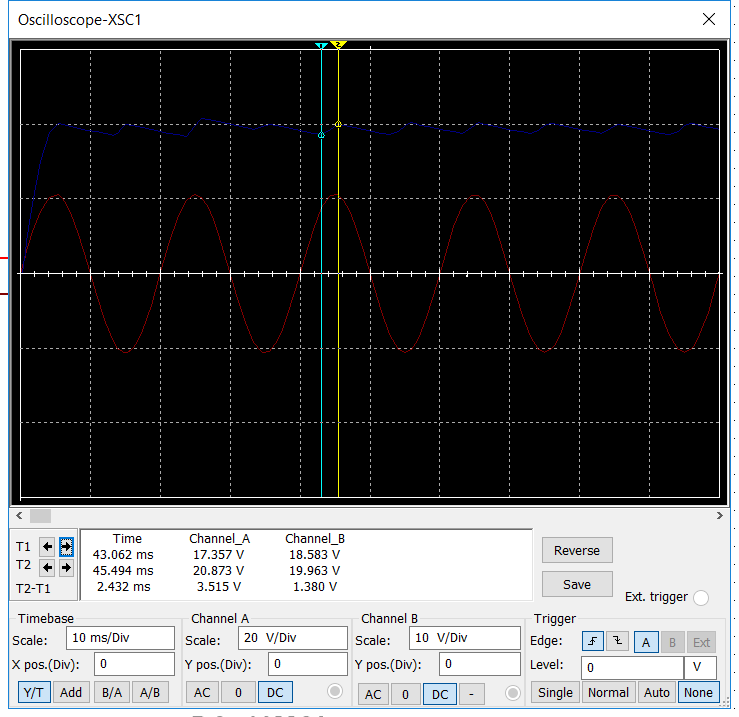Viewport: 739px width, 717px height.
Task: Shift cursor T2 left with arrow button
Action: click(x=47, y=567)
